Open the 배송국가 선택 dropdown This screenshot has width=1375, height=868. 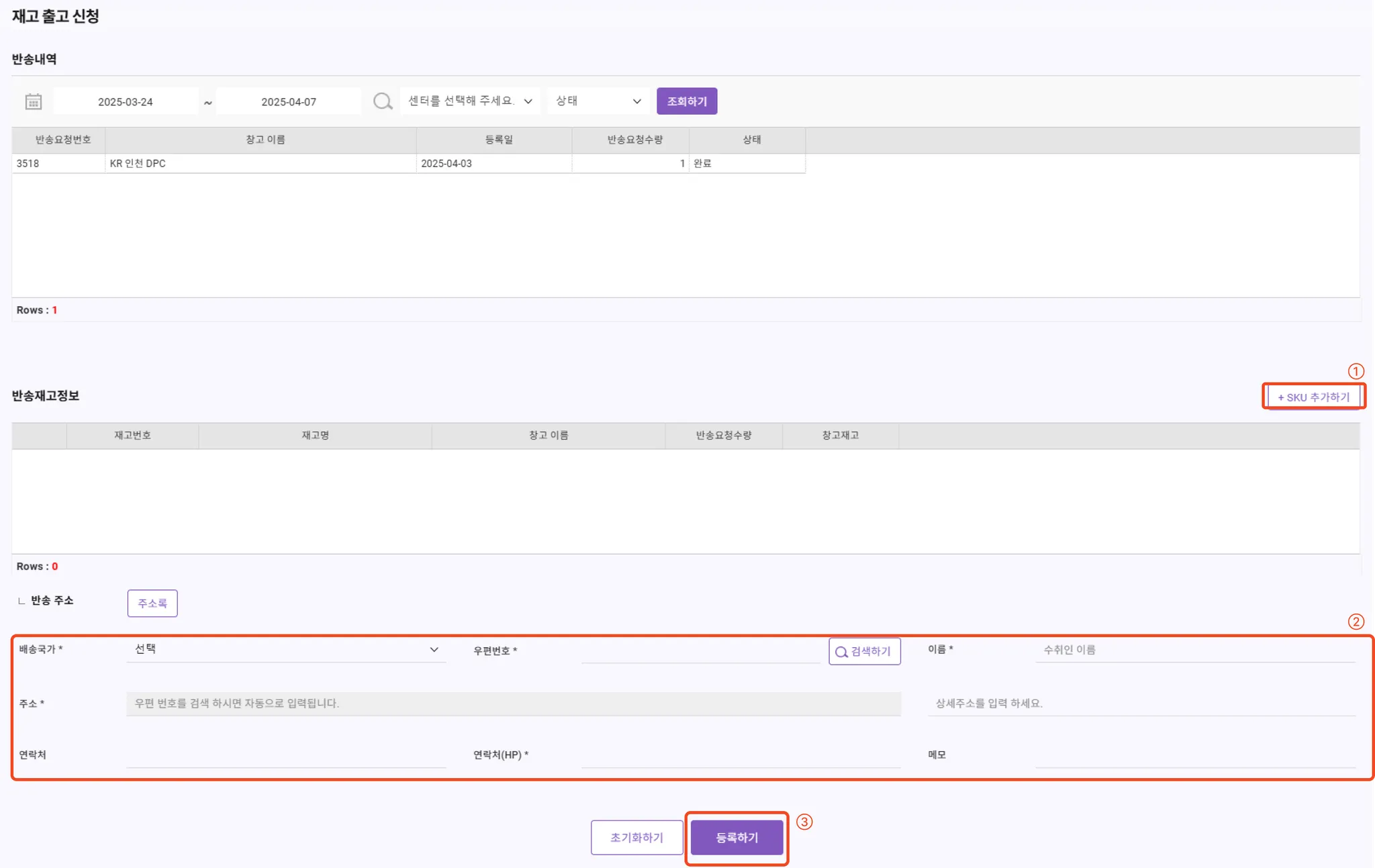coord(286,649)
